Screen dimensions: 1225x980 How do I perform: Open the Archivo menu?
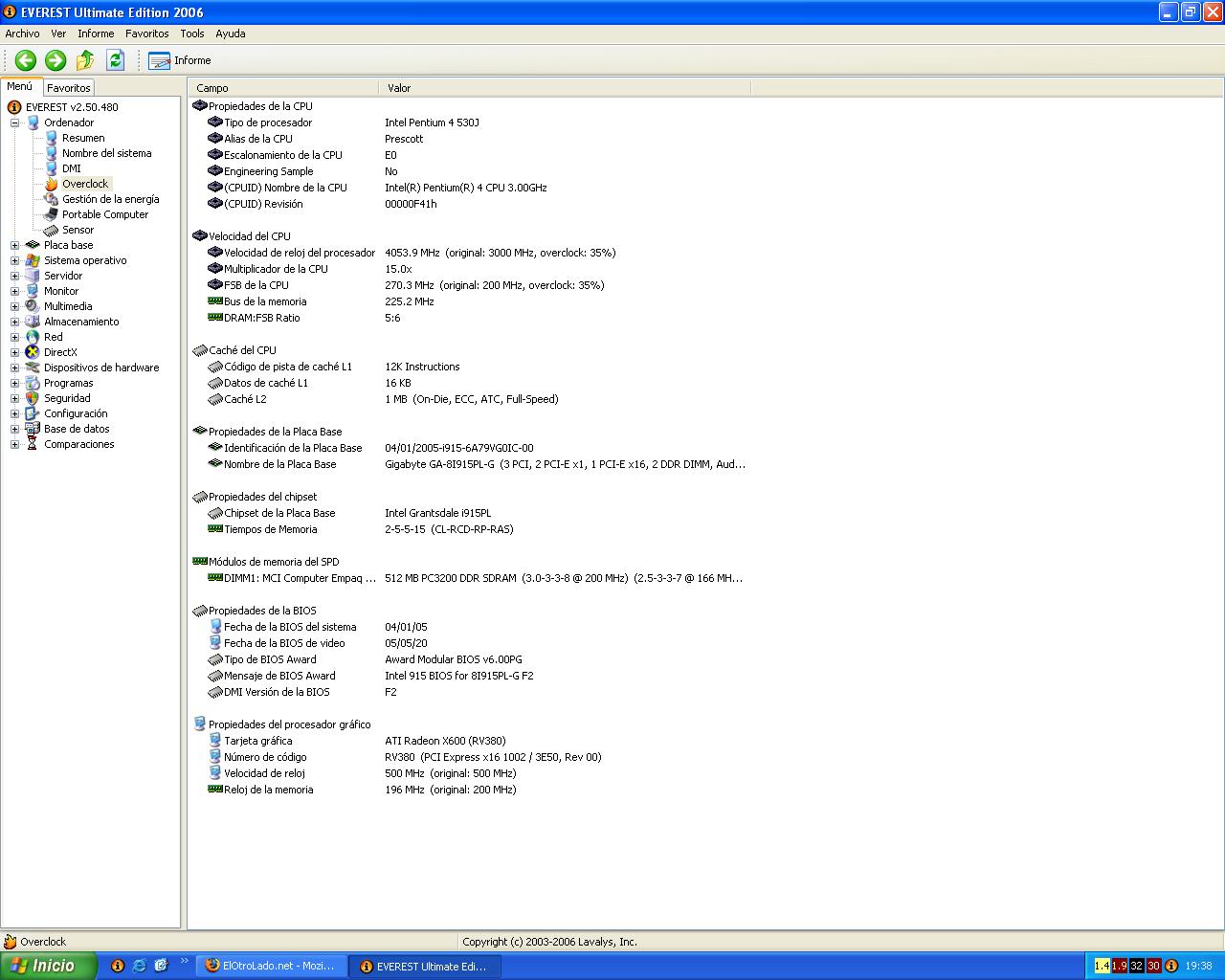click(x=23, y=33)
